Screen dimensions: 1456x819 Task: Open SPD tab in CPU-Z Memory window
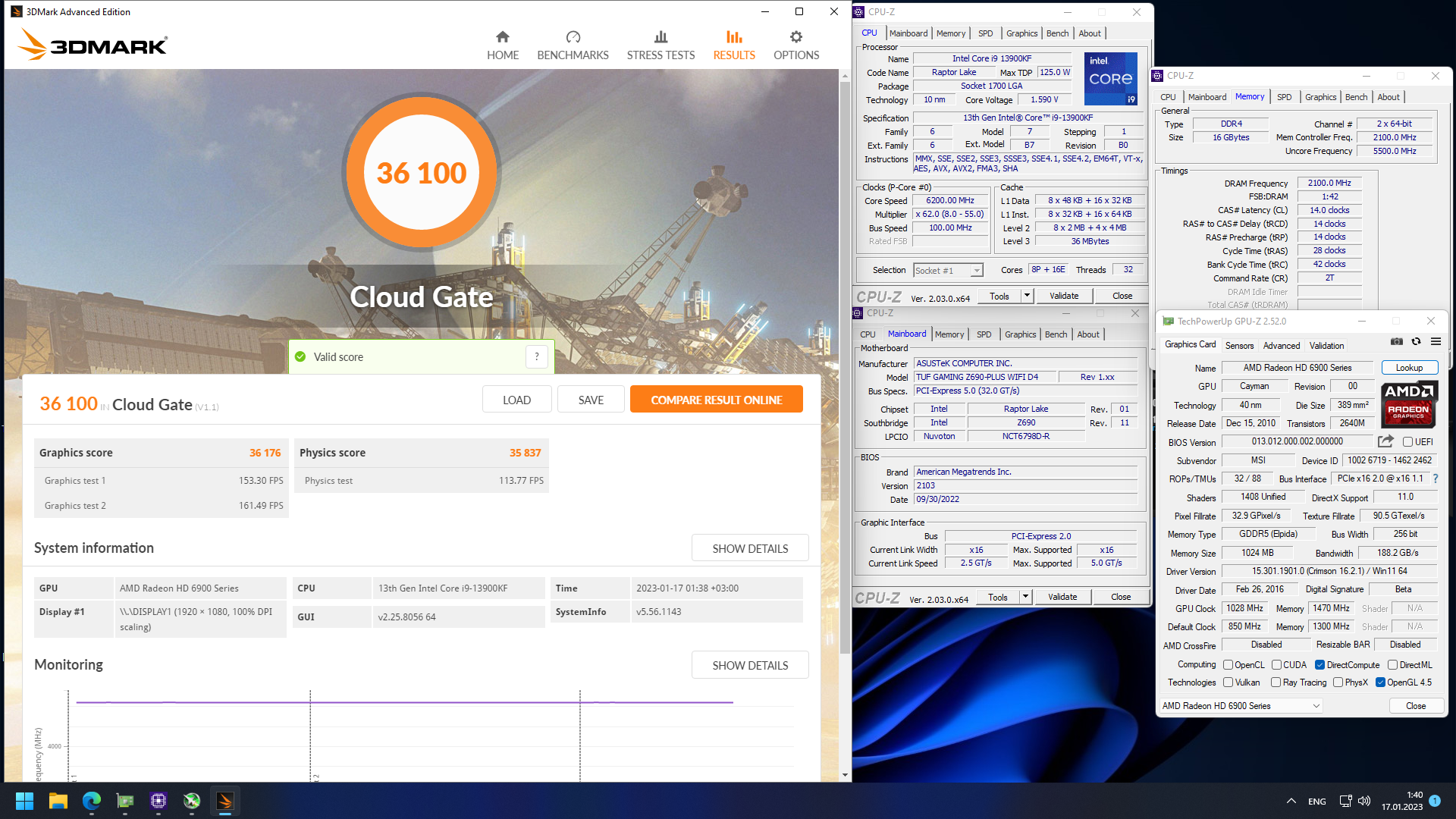1284,97
